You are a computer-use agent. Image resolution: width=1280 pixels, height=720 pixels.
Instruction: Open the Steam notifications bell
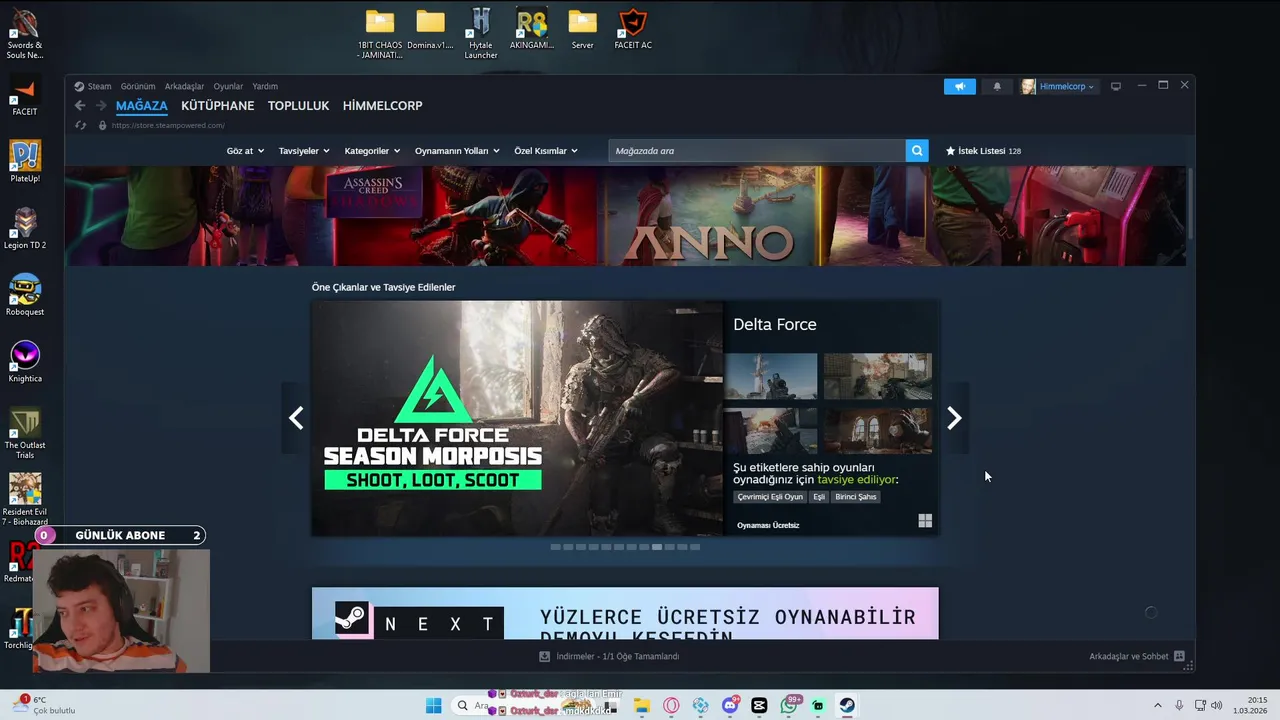(x=996, y=86)
